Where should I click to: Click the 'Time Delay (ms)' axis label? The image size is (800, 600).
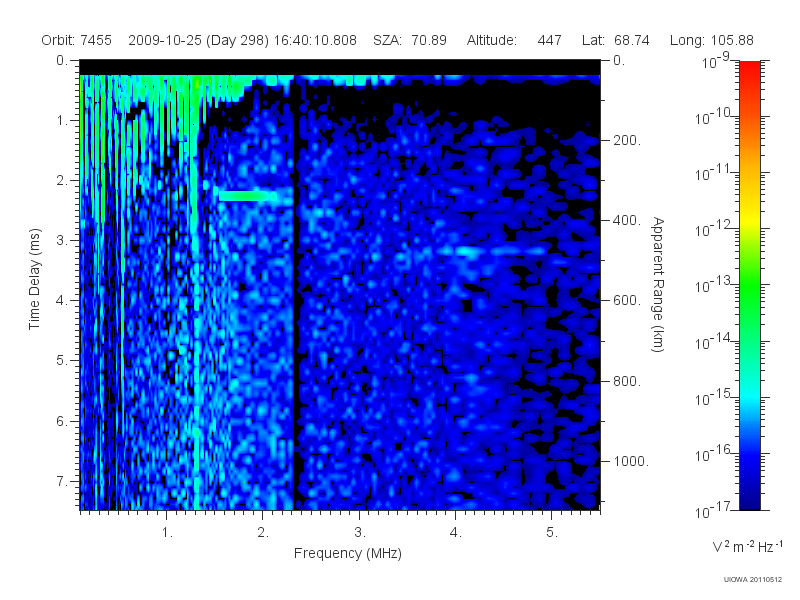[x=34, y=279]
